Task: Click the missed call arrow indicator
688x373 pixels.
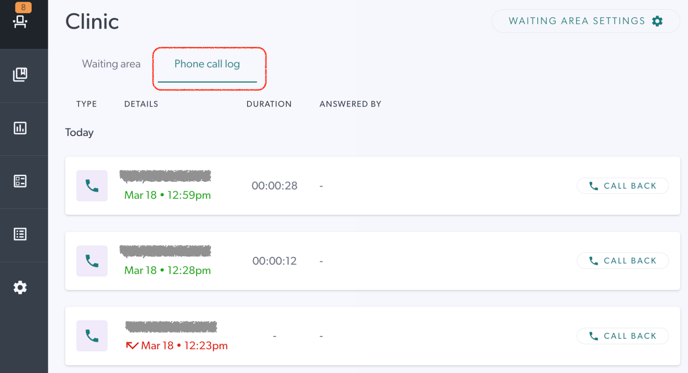Action: click(x=132, y=346)
